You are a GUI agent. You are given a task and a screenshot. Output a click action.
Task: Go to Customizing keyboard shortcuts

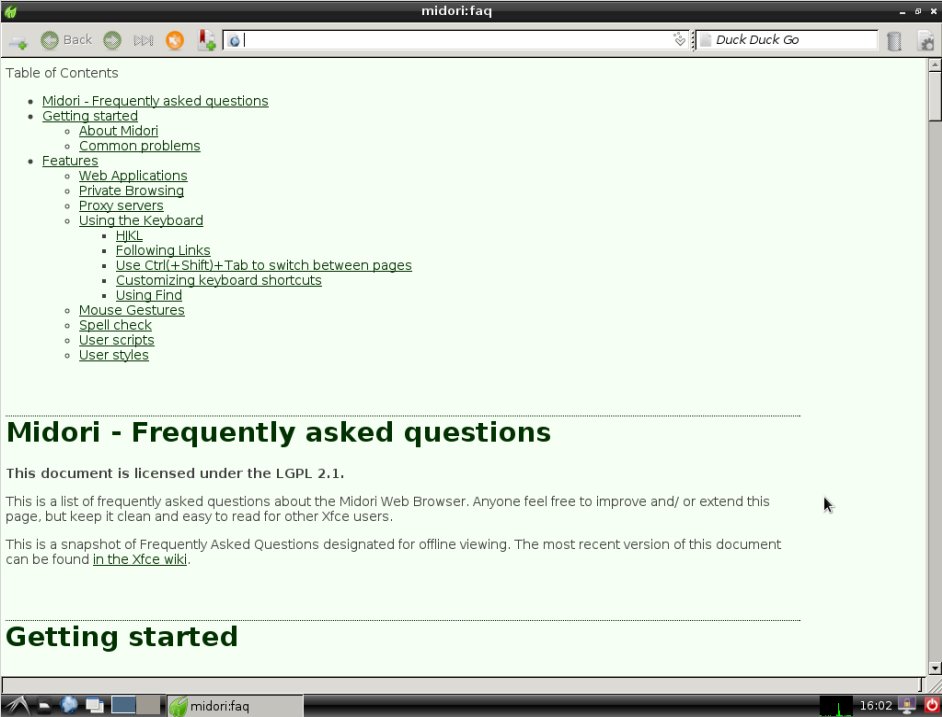click(219, 281)
